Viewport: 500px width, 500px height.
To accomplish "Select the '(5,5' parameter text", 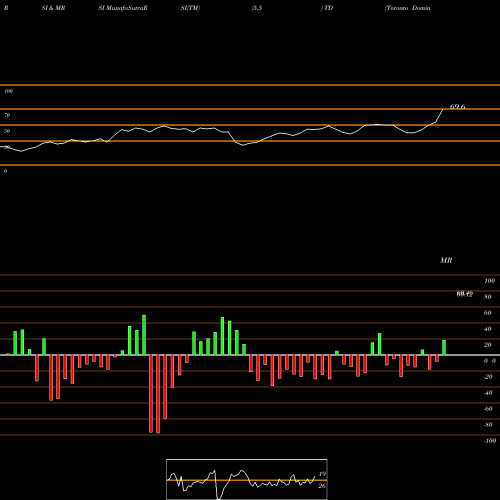I will tap(257, 8).
